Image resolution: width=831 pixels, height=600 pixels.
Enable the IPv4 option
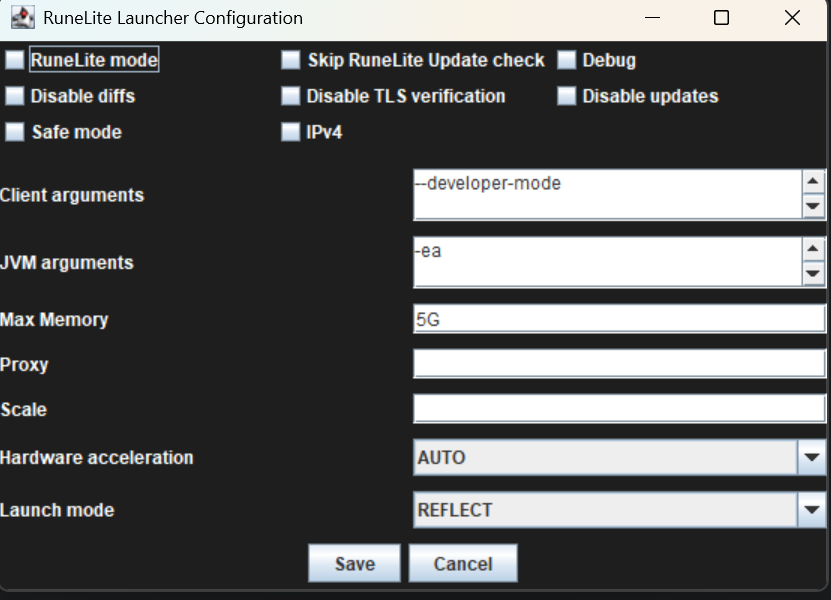[x=291, y=131]
